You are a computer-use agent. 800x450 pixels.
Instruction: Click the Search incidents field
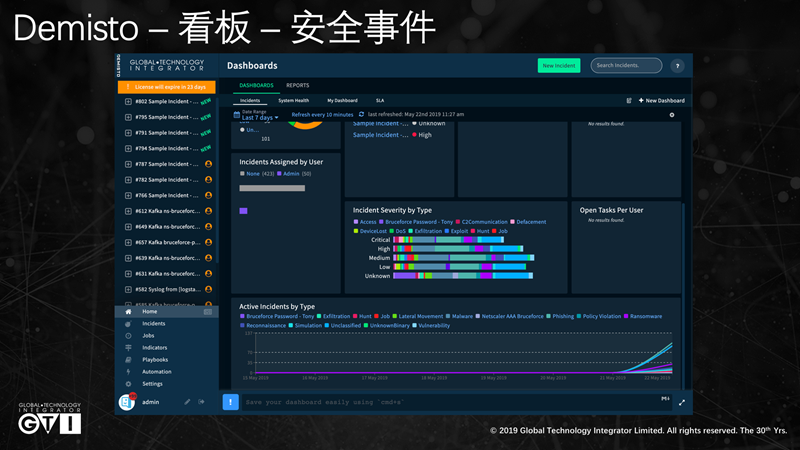[x=626, y=65]
